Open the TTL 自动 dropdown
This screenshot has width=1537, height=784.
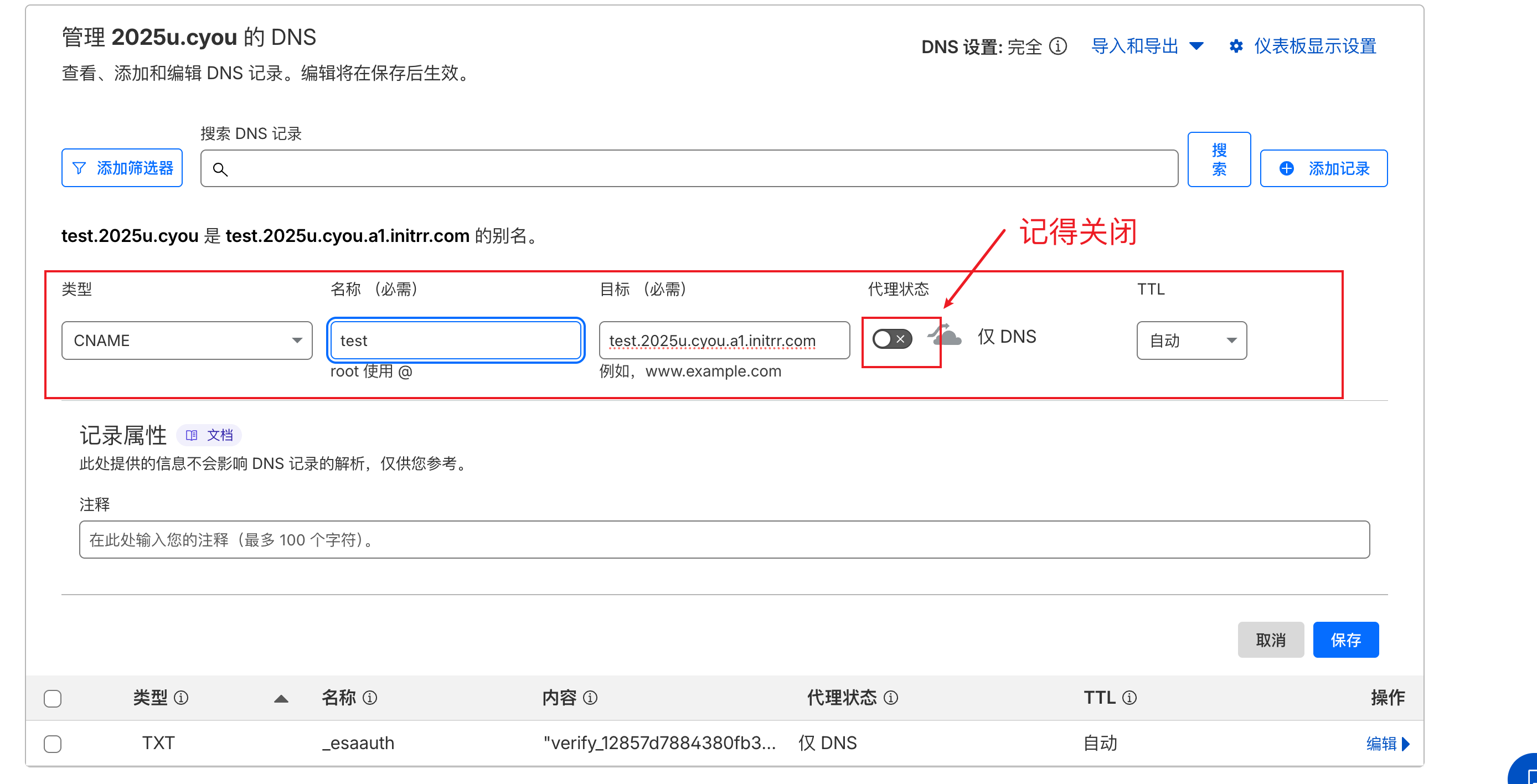[1191, 341]
